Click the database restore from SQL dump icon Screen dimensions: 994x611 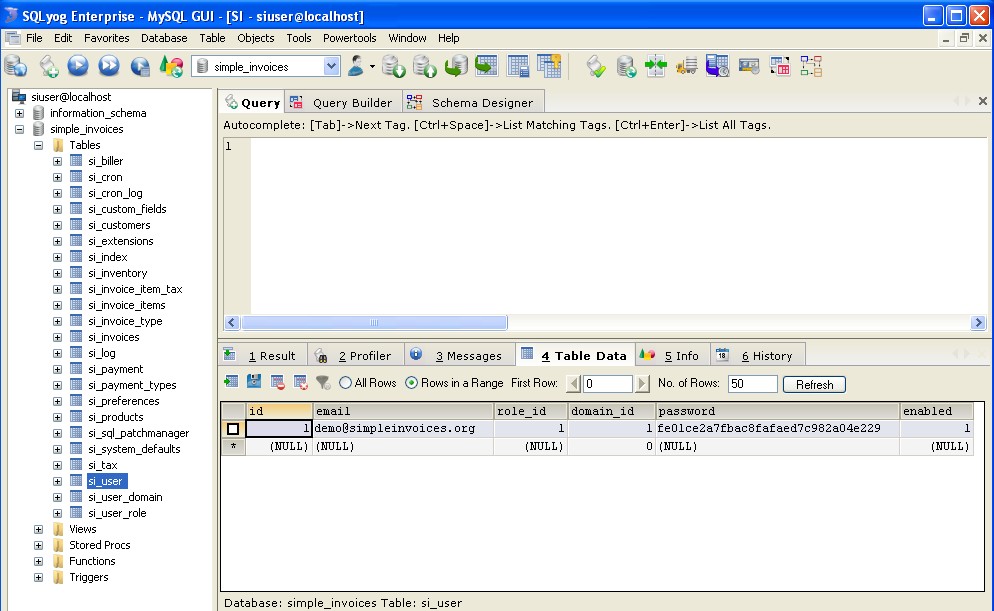coord(456,66)
